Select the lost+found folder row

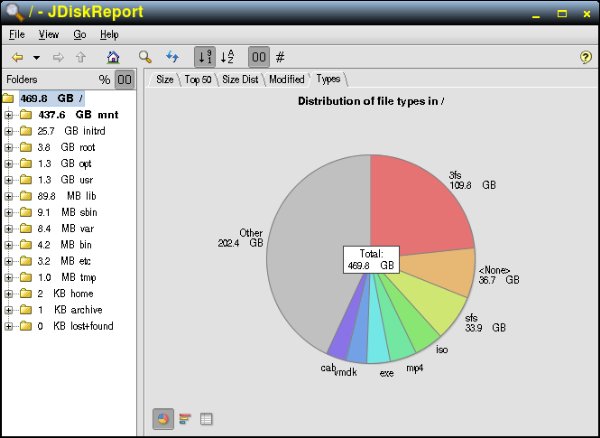coord(75,326)
